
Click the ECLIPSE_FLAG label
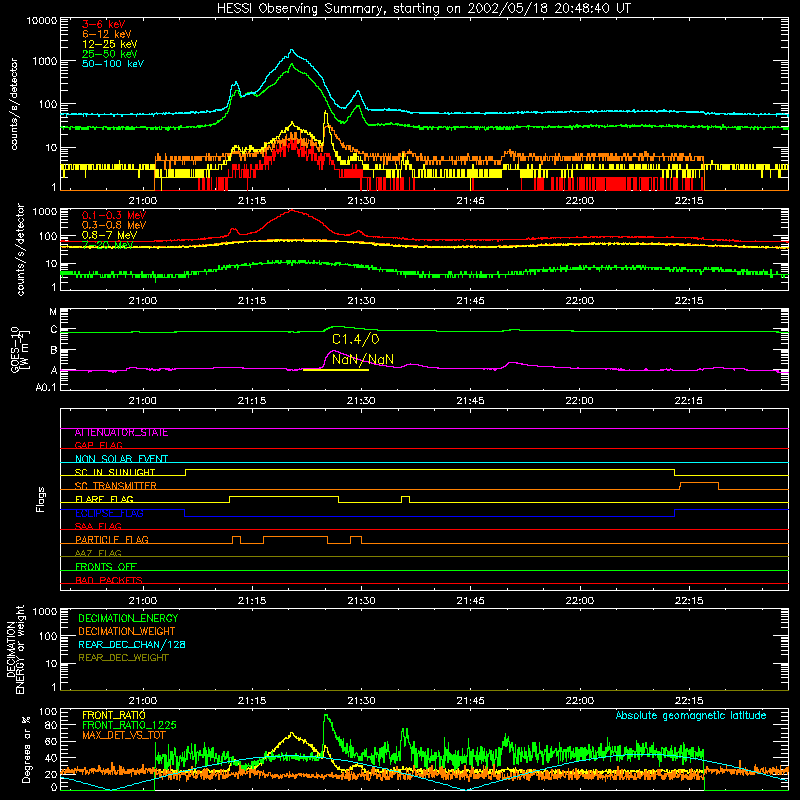[109, 513]
